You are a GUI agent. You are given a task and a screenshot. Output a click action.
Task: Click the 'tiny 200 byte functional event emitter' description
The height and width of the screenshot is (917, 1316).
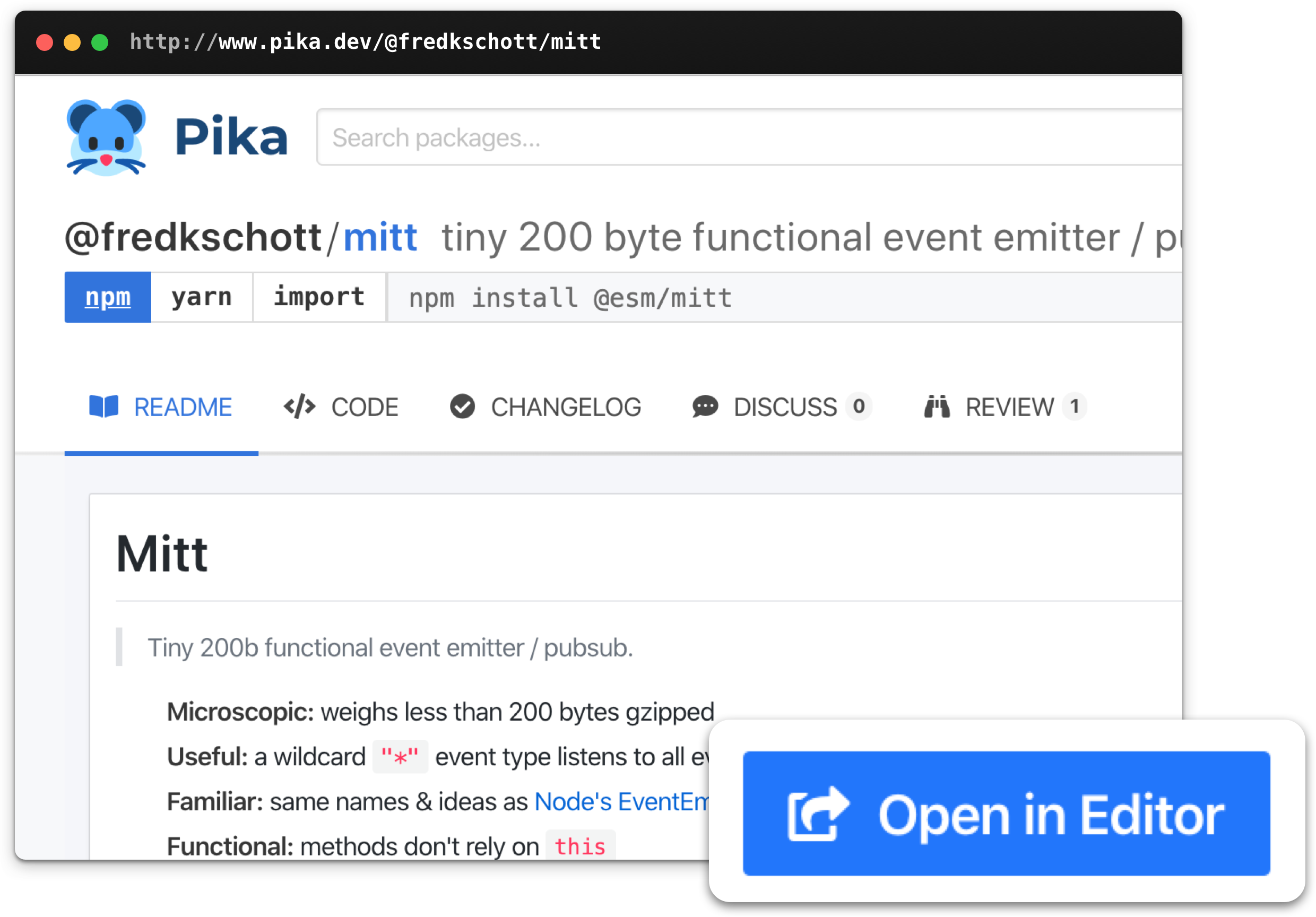pos(811,237)
